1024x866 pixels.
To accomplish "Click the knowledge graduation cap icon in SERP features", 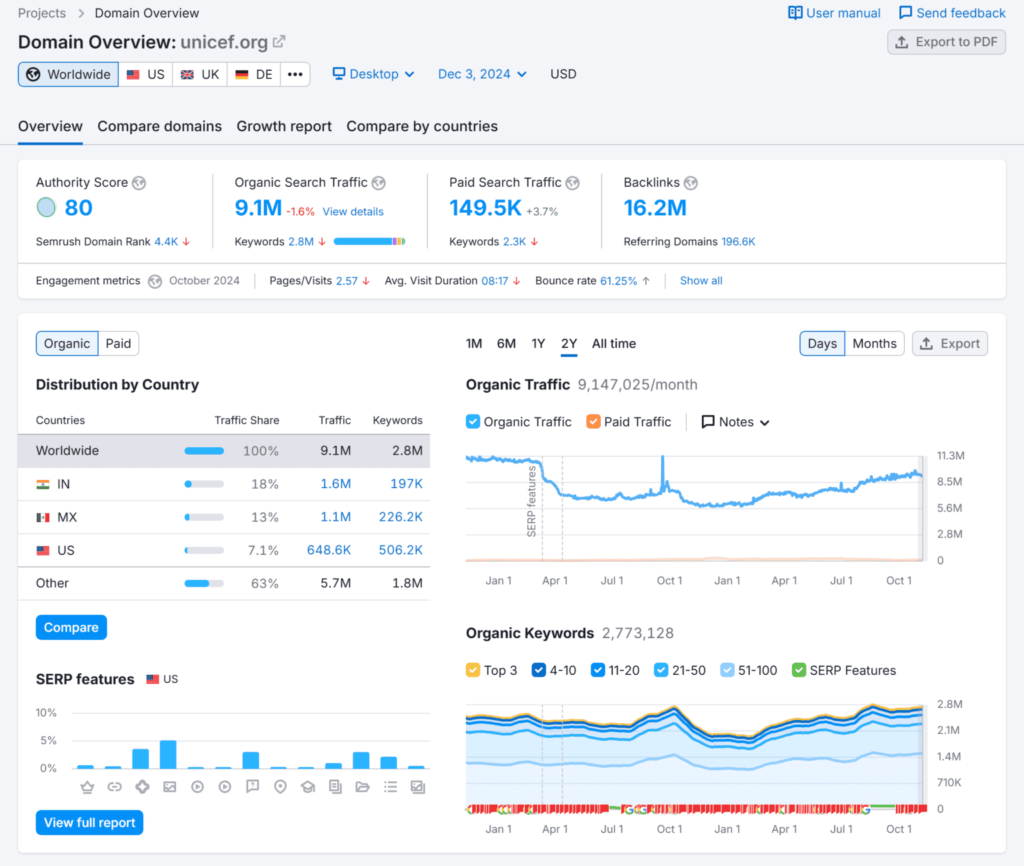I will [x=308, y=787].
